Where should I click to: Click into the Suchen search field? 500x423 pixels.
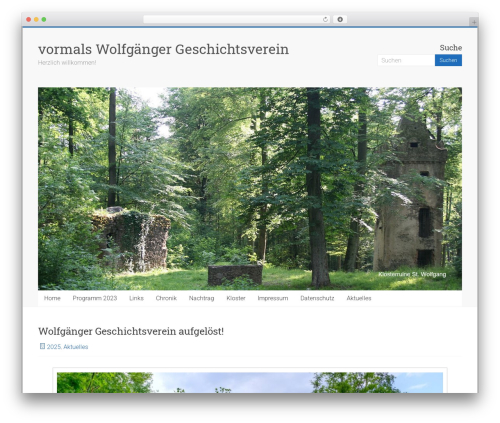point(406,60)
